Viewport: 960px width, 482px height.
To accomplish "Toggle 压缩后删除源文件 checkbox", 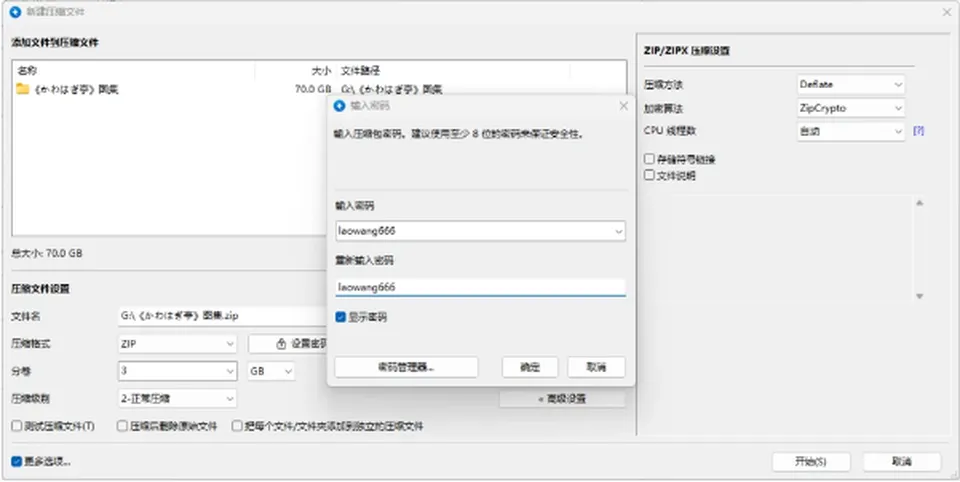I will tap(122, 426).
